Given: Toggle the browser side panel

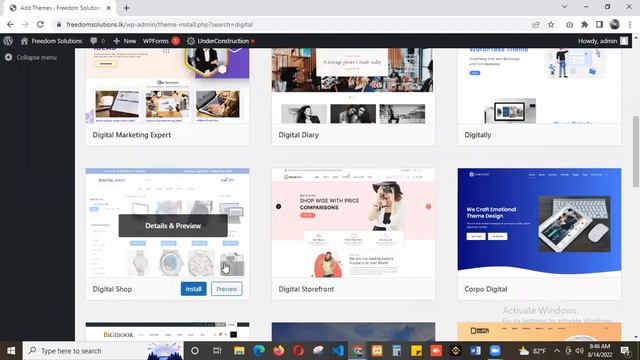Looking at the screenshot, I should [x=600, y=24].
